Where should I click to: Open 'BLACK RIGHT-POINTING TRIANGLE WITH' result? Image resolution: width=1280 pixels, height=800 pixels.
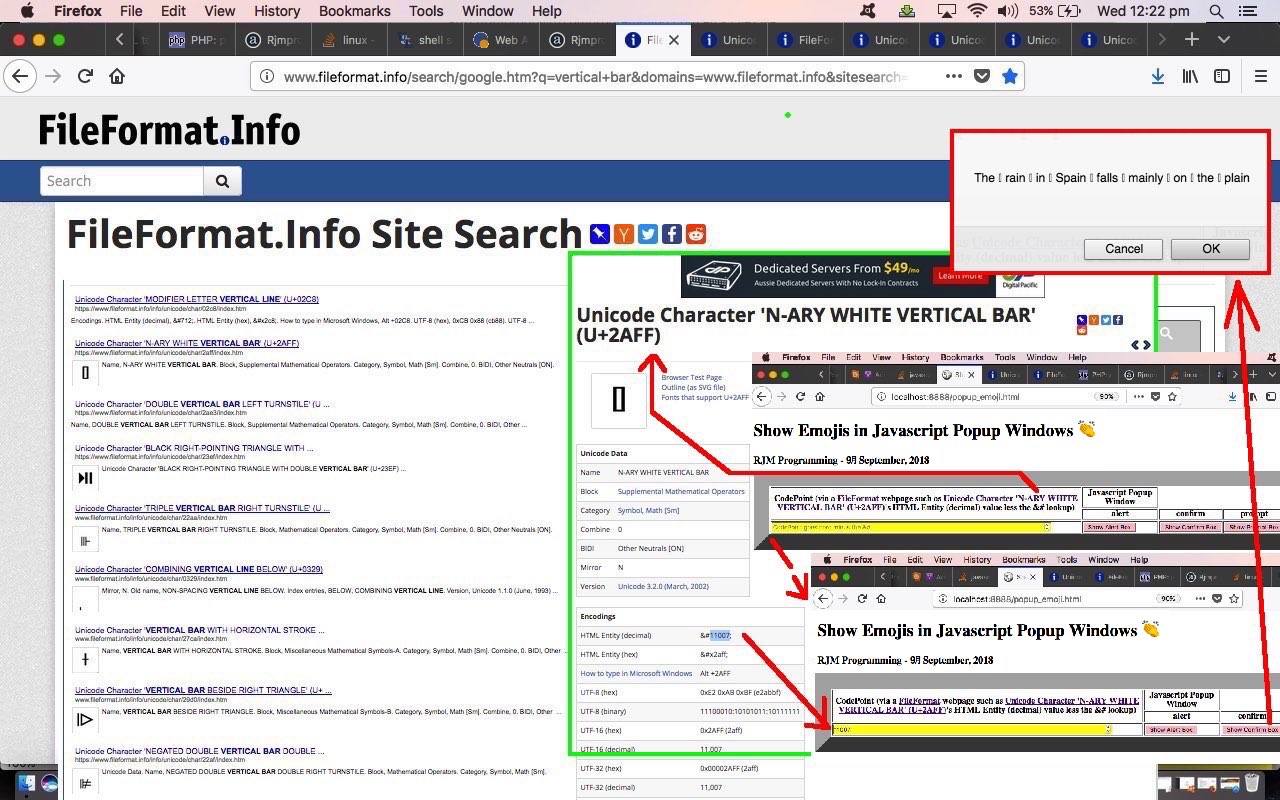(x=194, y=448)
